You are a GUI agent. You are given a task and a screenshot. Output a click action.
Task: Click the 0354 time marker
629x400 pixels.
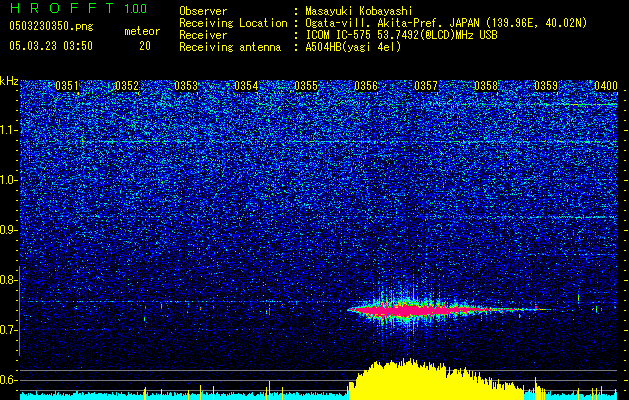tap(246, 86)
